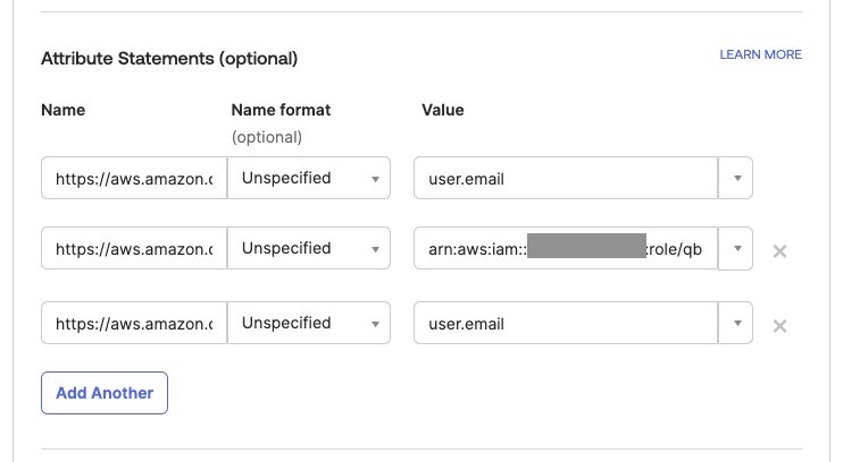Viewport: 844px width, 462px height.
Task: Click the Name column label
Action: point(63,110)
